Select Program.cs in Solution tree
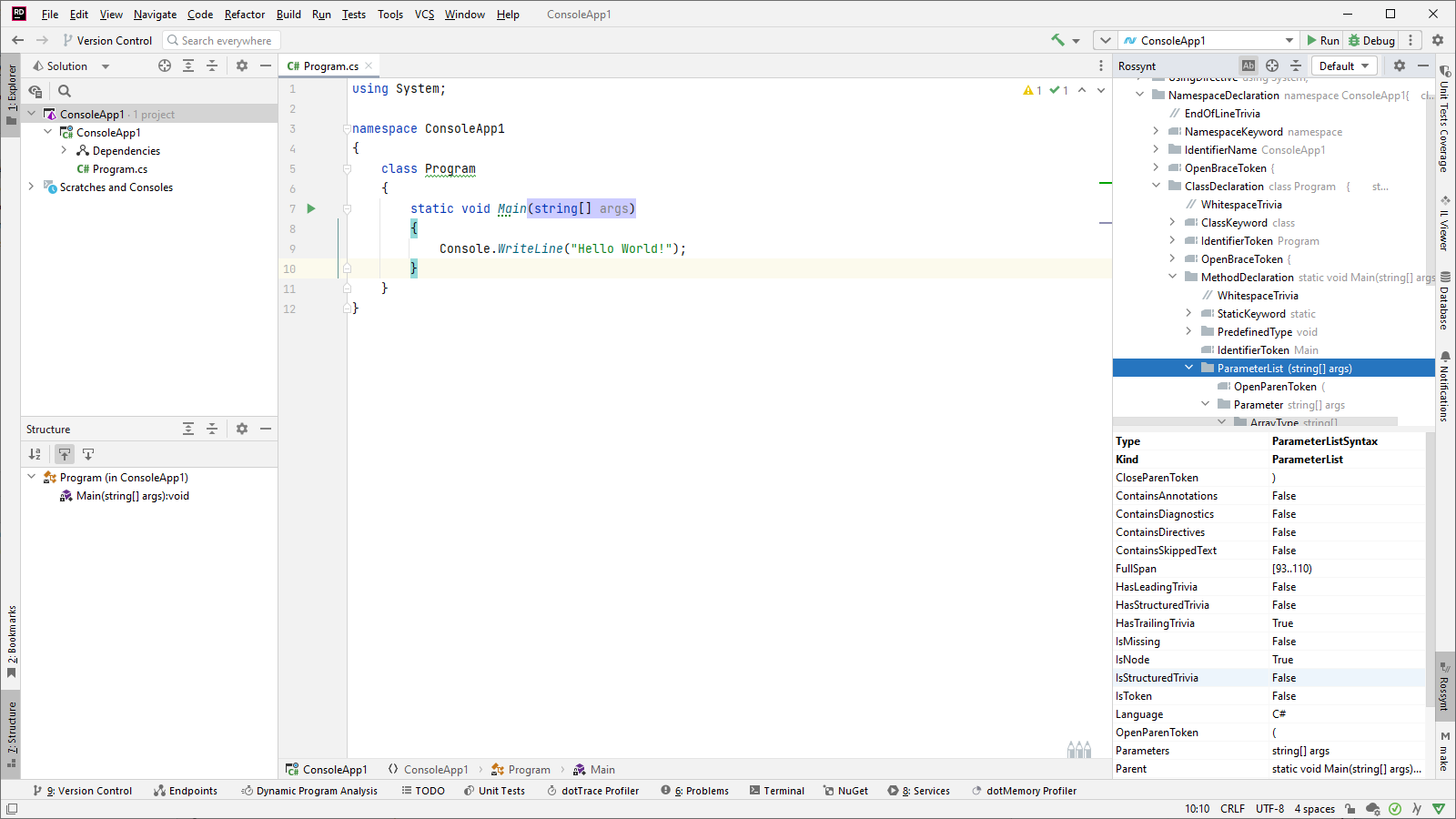This screenshot has width=1456, height=819. click(119, 168)
